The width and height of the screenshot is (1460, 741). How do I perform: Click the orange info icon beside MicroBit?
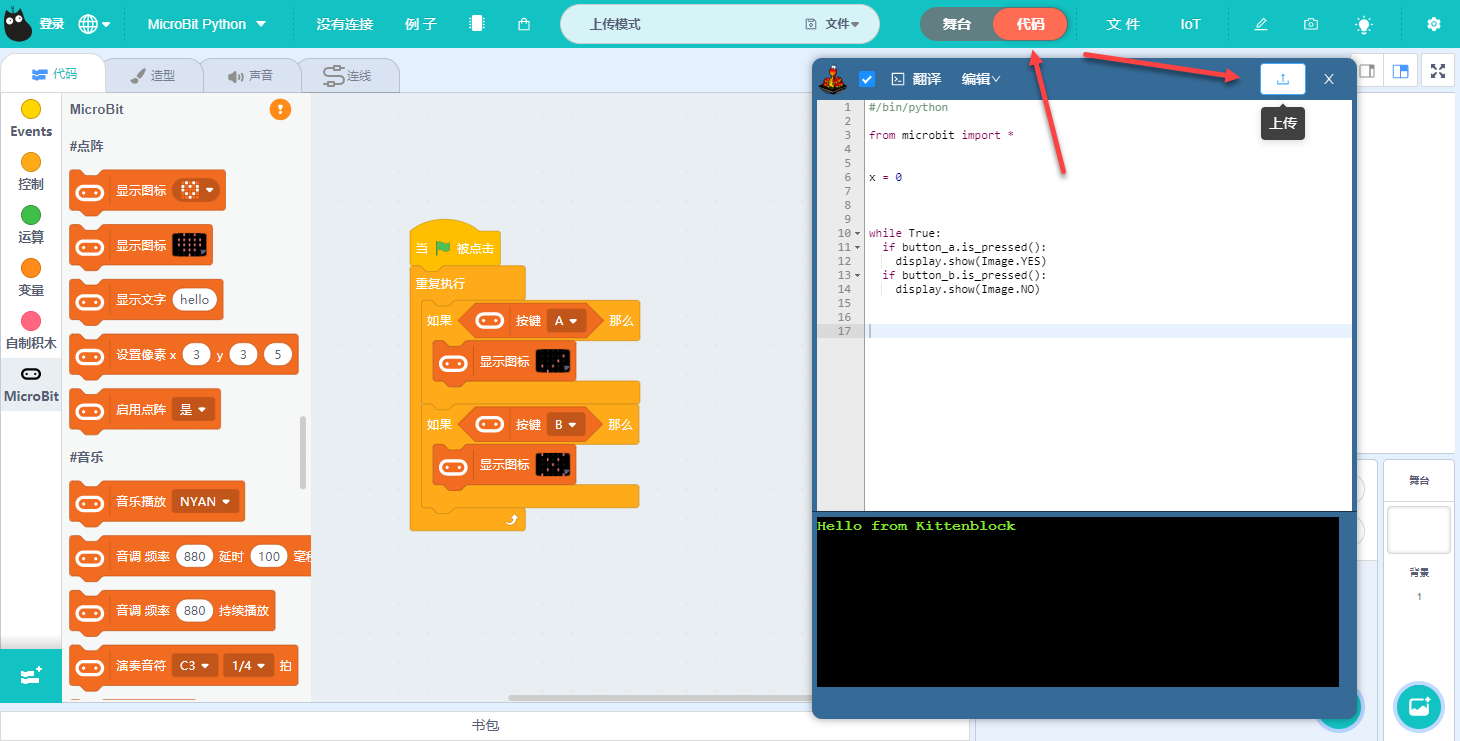(x=280, y=109)
